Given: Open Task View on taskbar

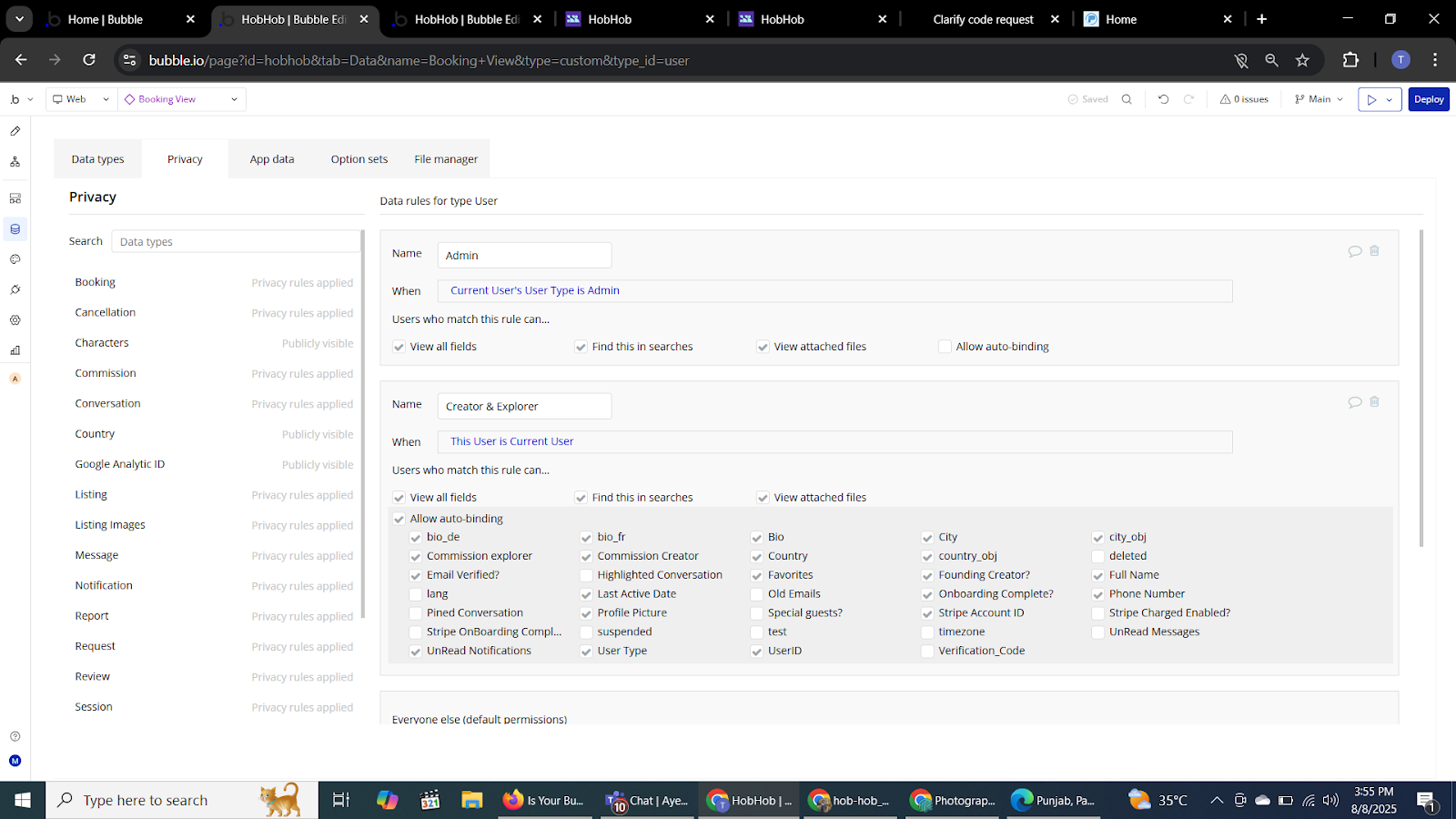Looking at the screenshot, I should pyautogui.click(x=341, y=800).
